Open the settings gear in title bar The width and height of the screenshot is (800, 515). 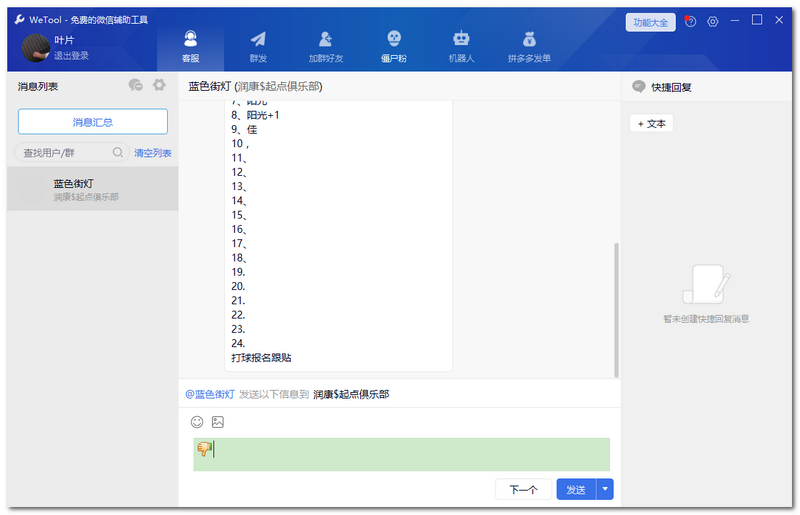coord(713,21)
